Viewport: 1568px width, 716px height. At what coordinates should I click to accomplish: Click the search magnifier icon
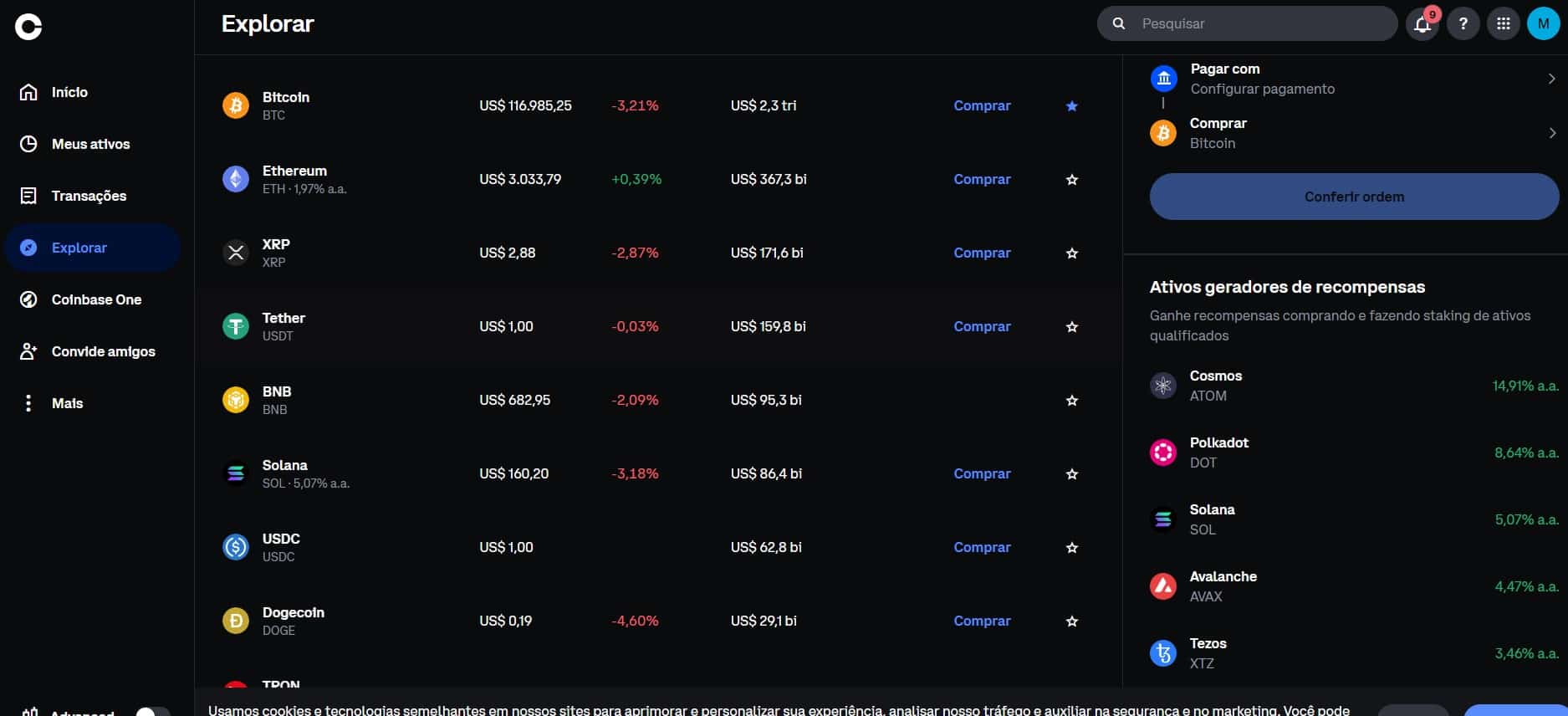[1119, 23]
